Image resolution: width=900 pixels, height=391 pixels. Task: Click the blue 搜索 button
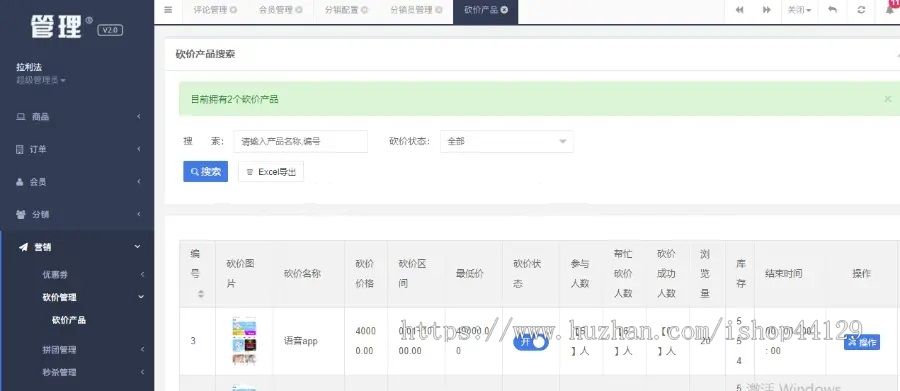pos(205,171)
